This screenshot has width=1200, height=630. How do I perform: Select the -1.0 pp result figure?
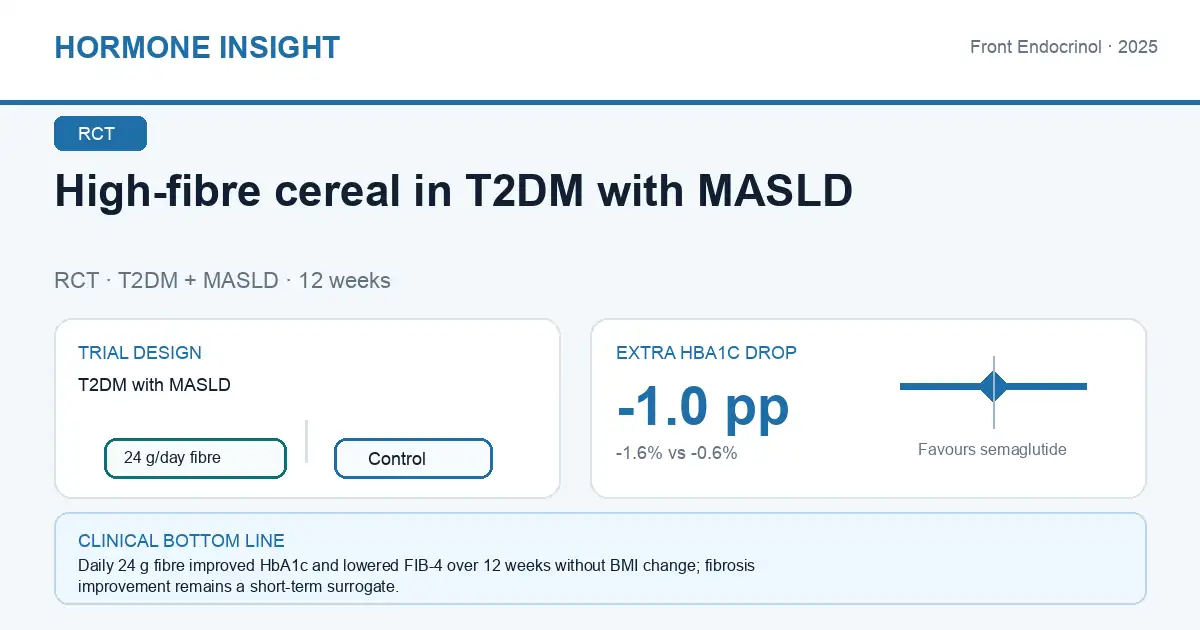703,405
